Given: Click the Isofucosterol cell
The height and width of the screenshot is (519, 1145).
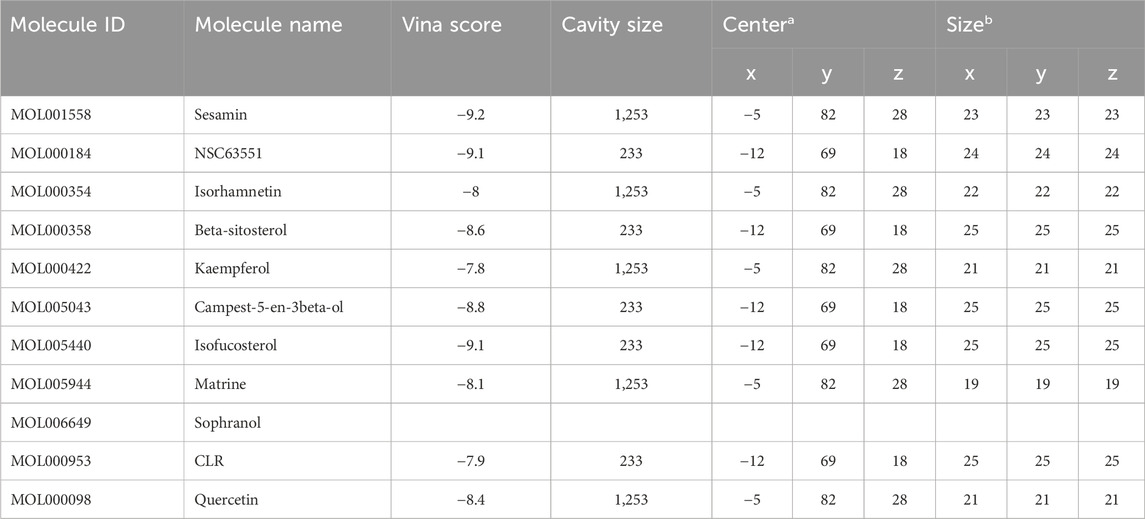Looking at the screenshot, I should [x=287, y=346].
